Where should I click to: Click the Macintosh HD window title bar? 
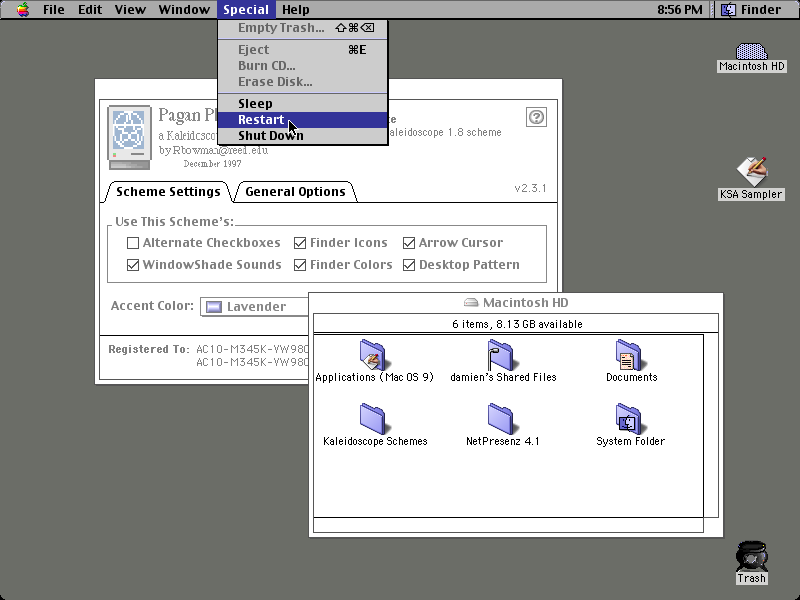click(516, 303)
